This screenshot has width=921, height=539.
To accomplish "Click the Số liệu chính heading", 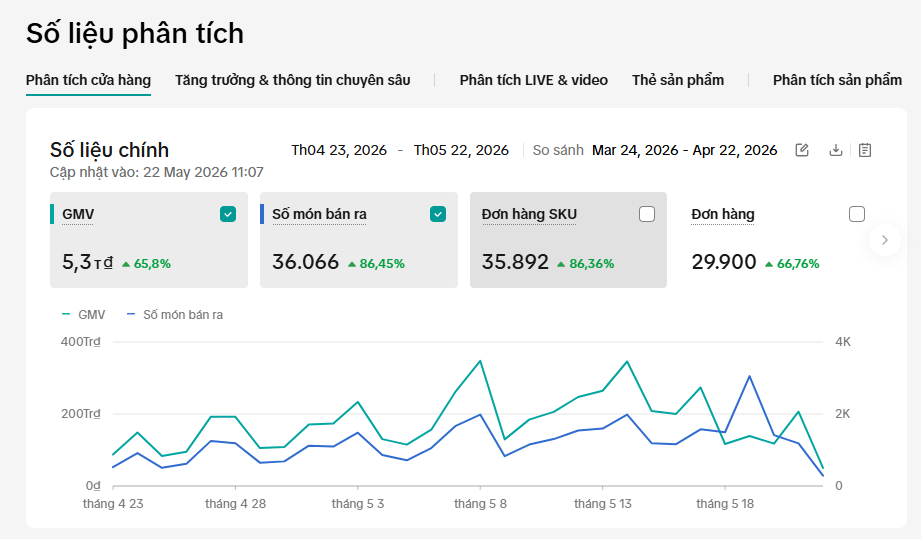I will [x=109, y=150].
